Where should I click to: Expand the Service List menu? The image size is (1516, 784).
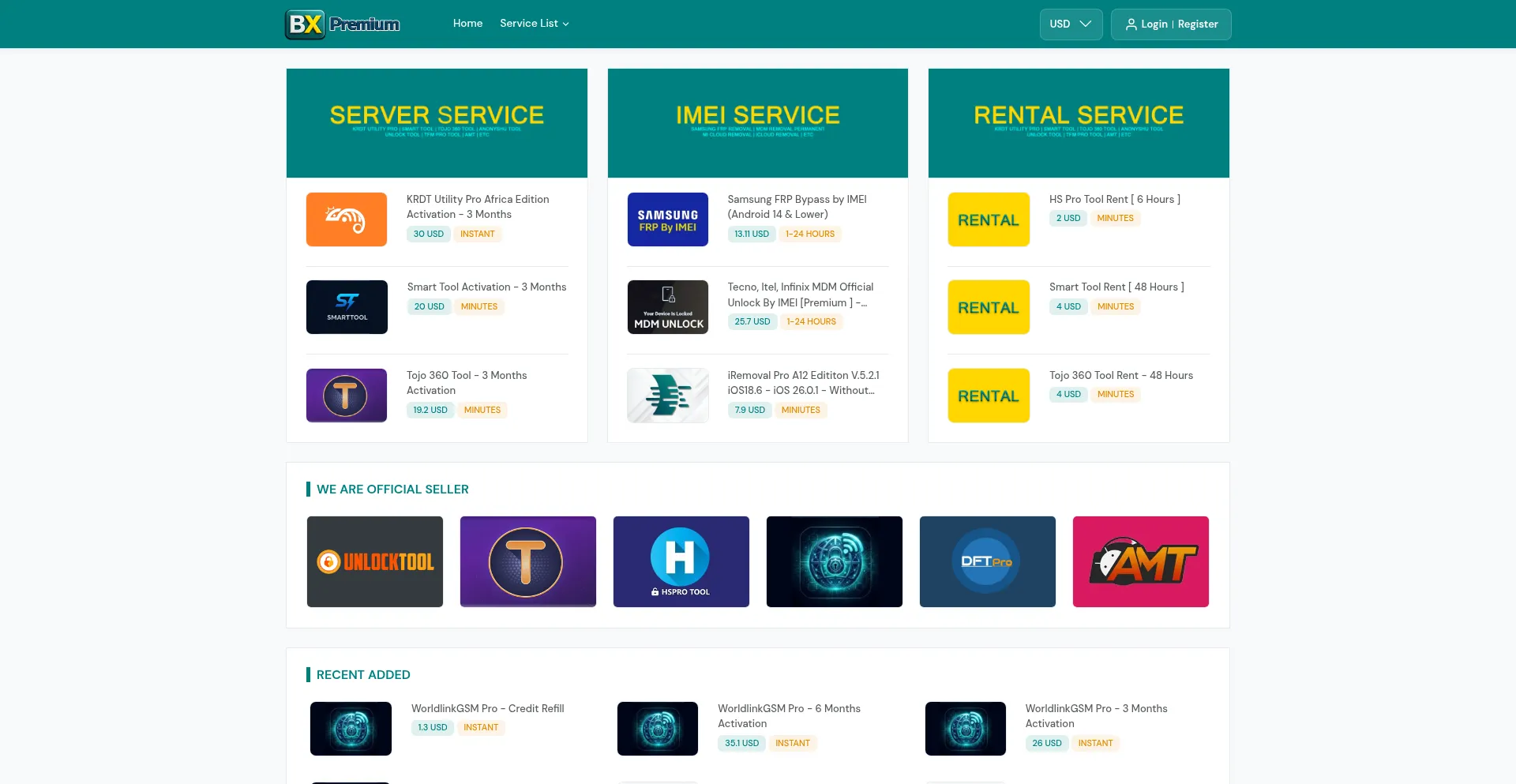point(535,24)
